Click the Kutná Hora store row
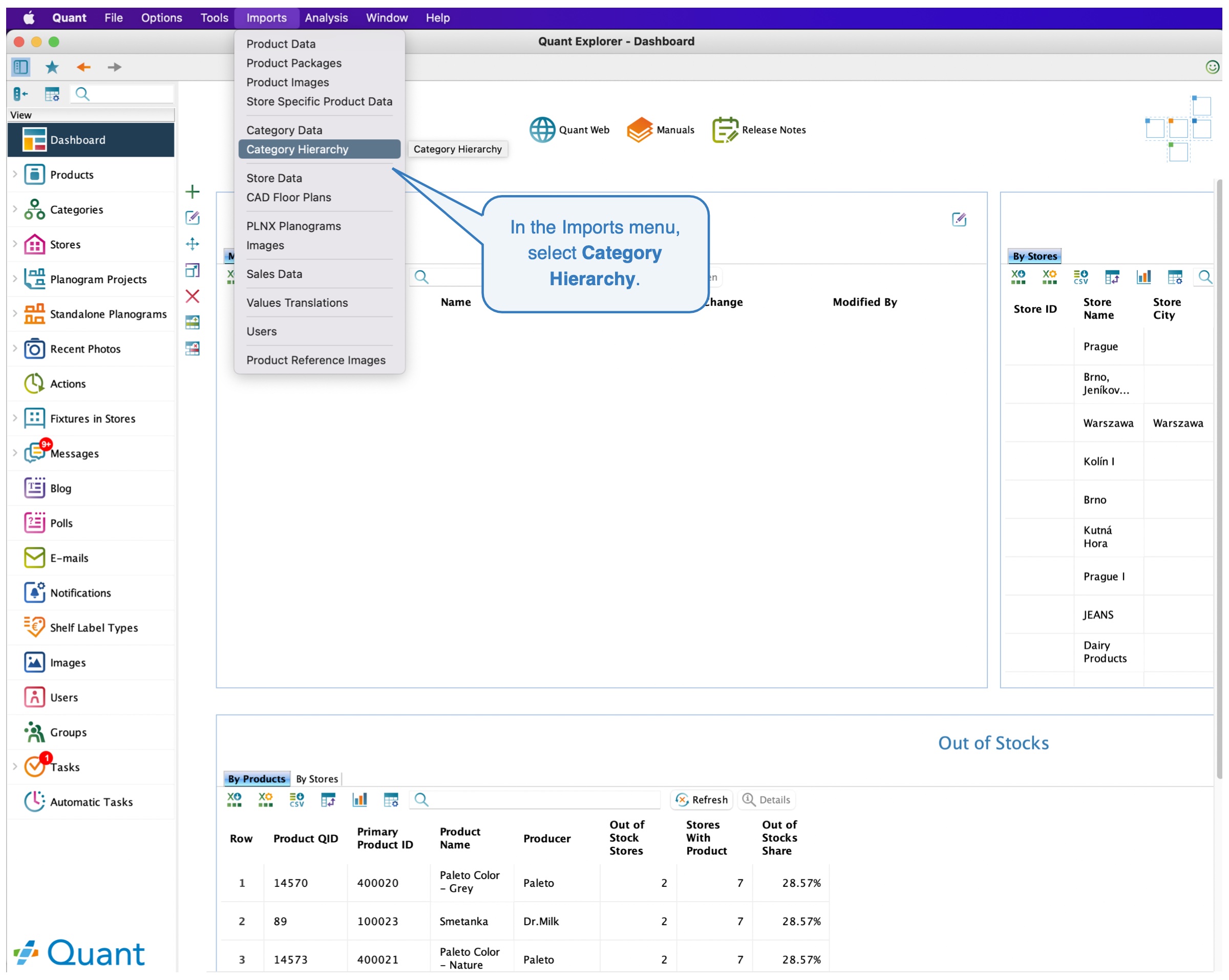1229x980 pixels. [x=1108, y=537]
